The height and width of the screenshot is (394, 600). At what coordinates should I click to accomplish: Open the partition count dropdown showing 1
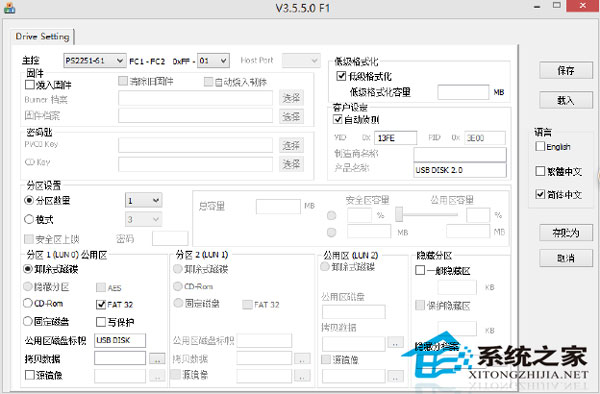pos(143,200)
